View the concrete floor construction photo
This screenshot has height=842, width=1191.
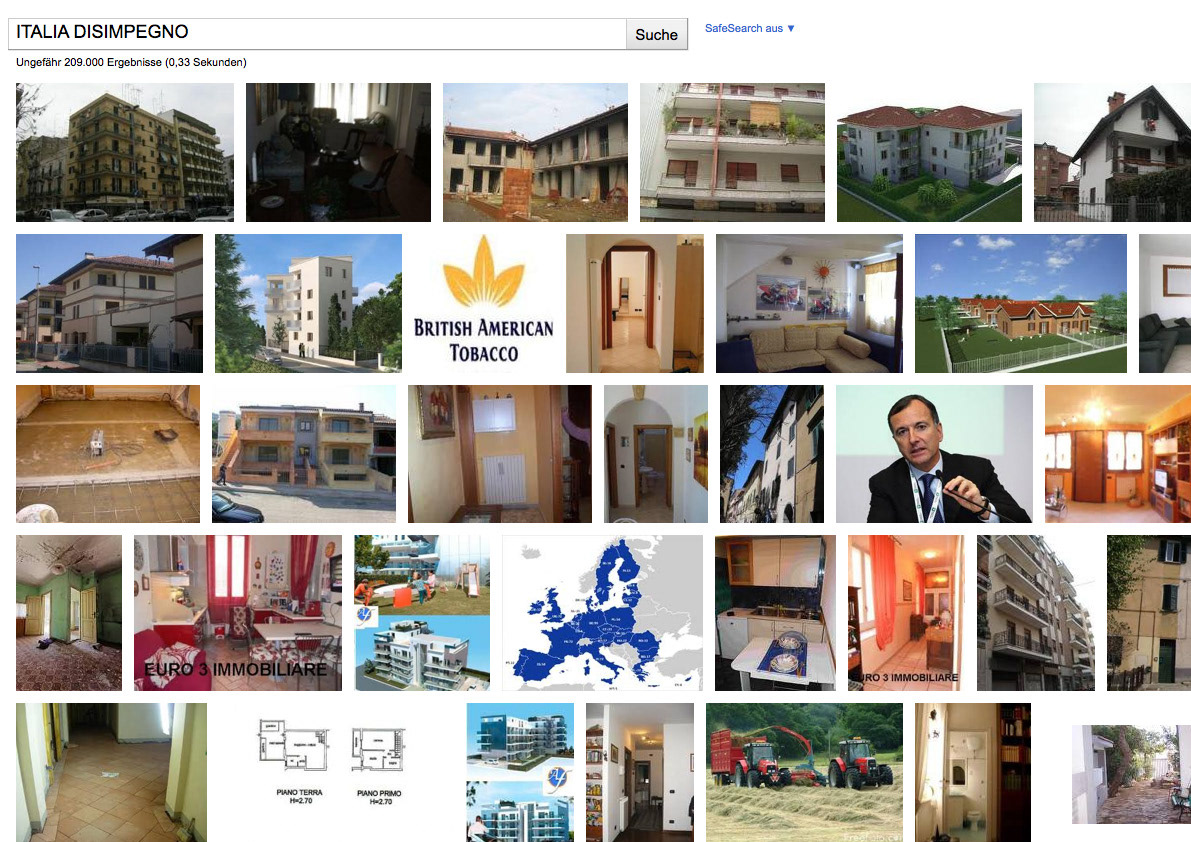pyautogui.click(x=108, y=454)
